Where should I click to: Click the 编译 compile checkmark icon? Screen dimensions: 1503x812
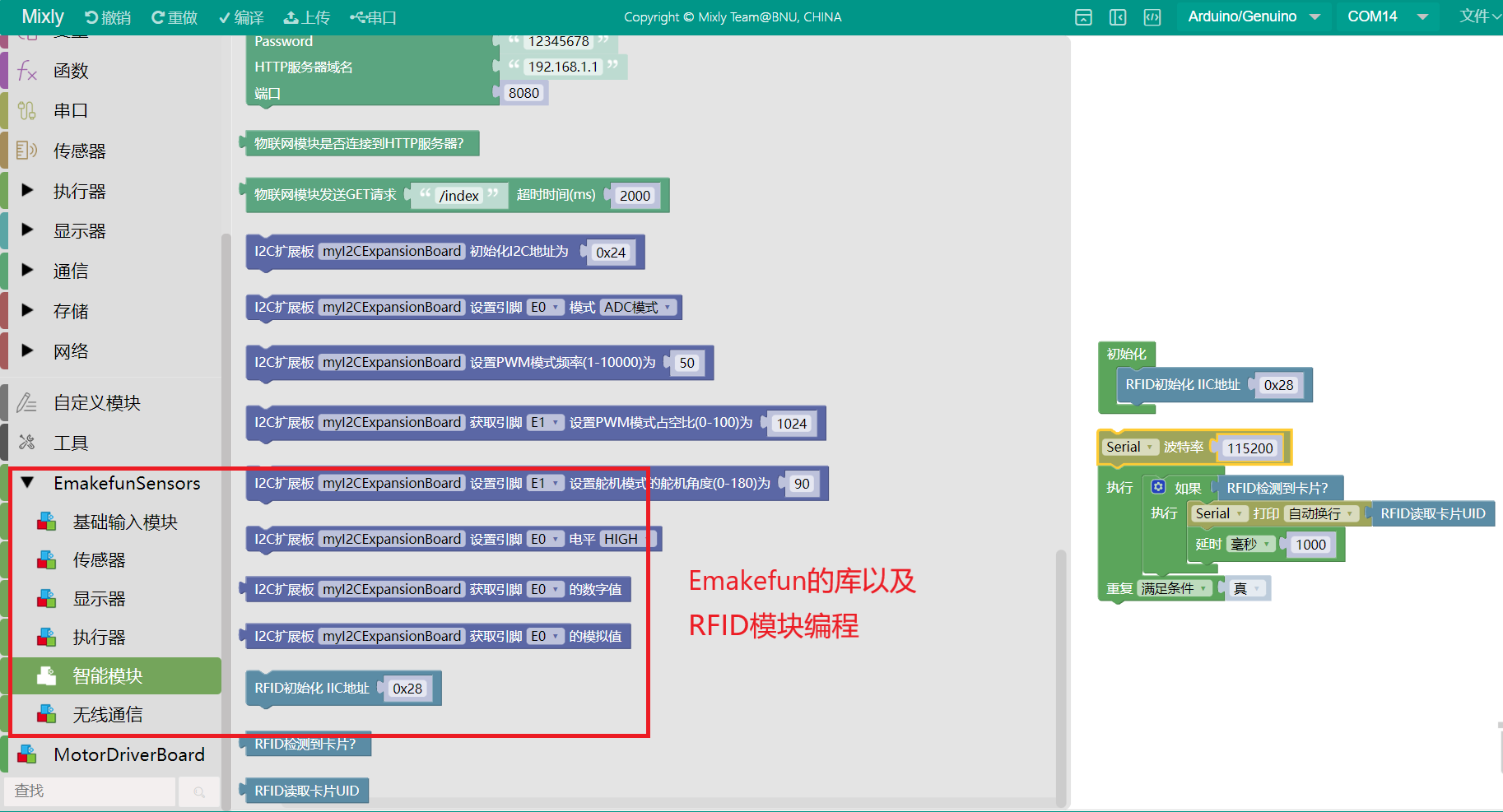pyautogui.click(x=224, y=17)
